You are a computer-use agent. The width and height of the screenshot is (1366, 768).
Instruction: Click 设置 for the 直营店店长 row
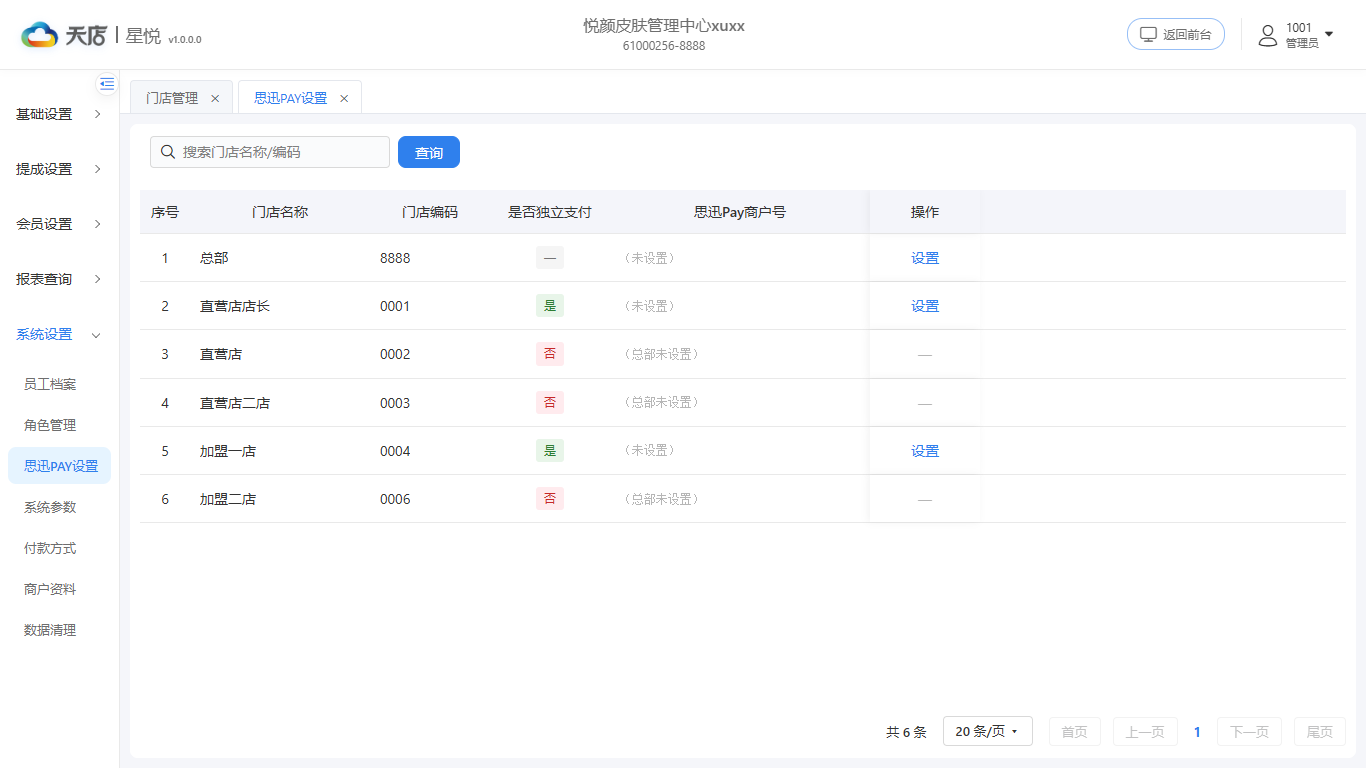tap(925, 306)
